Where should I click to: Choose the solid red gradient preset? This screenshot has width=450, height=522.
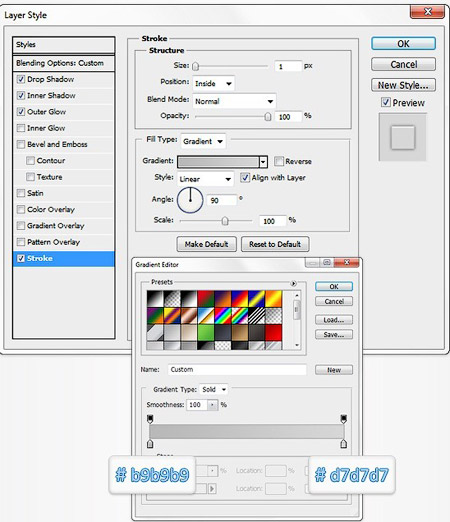(x=274, y=333)
